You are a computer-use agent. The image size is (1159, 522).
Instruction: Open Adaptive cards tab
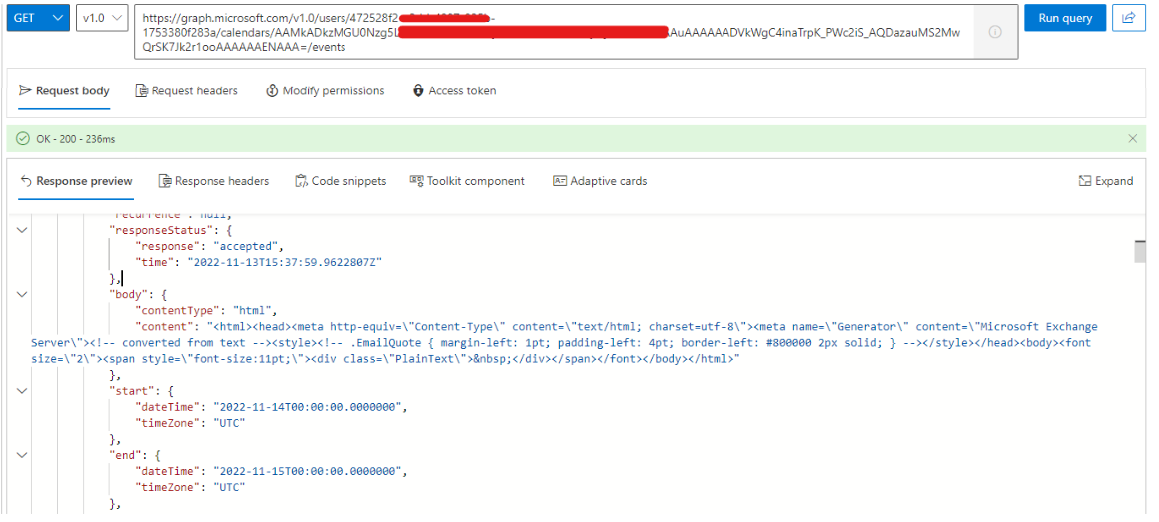600,181
